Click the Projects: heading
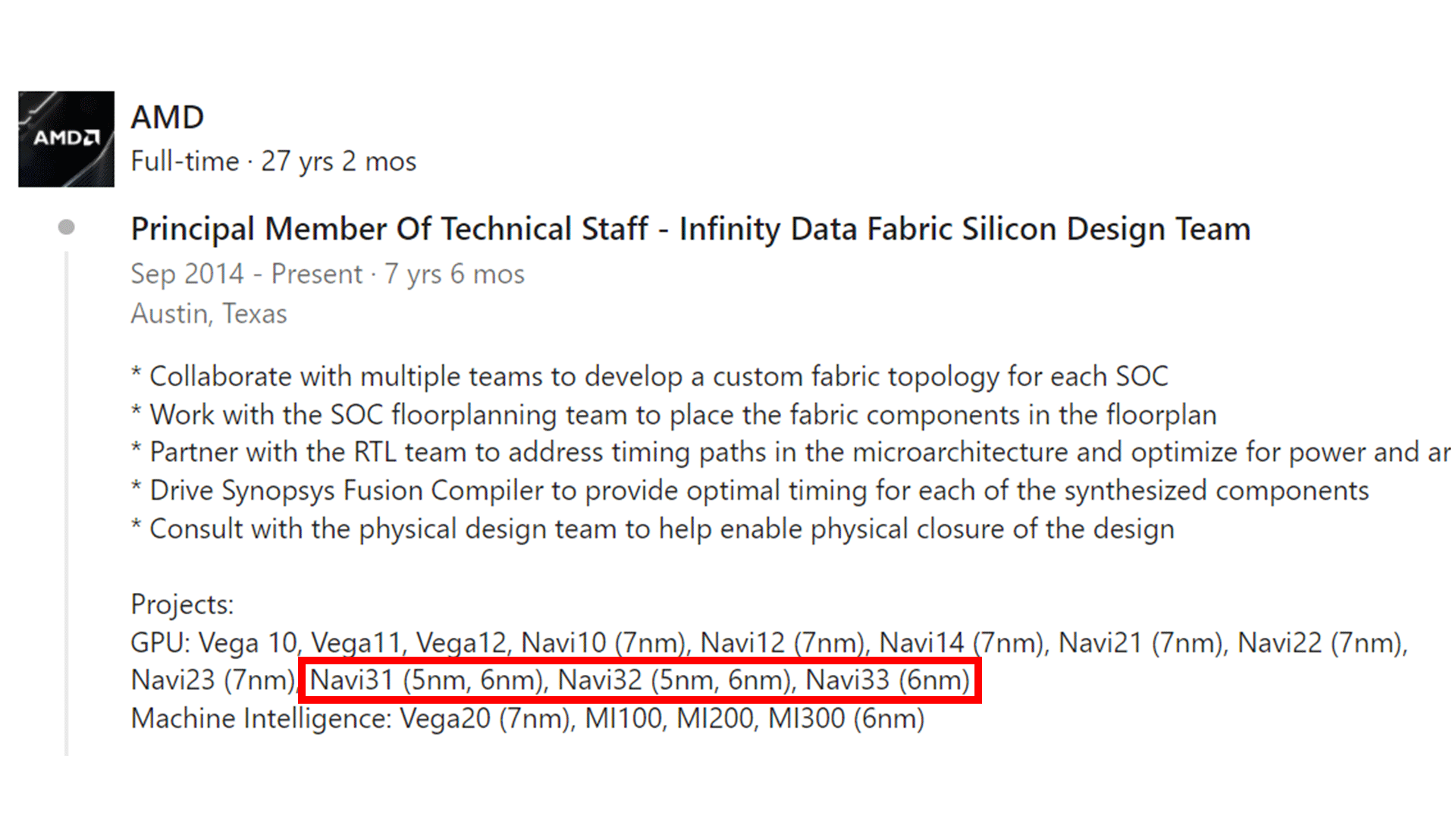 click(182, 604)
